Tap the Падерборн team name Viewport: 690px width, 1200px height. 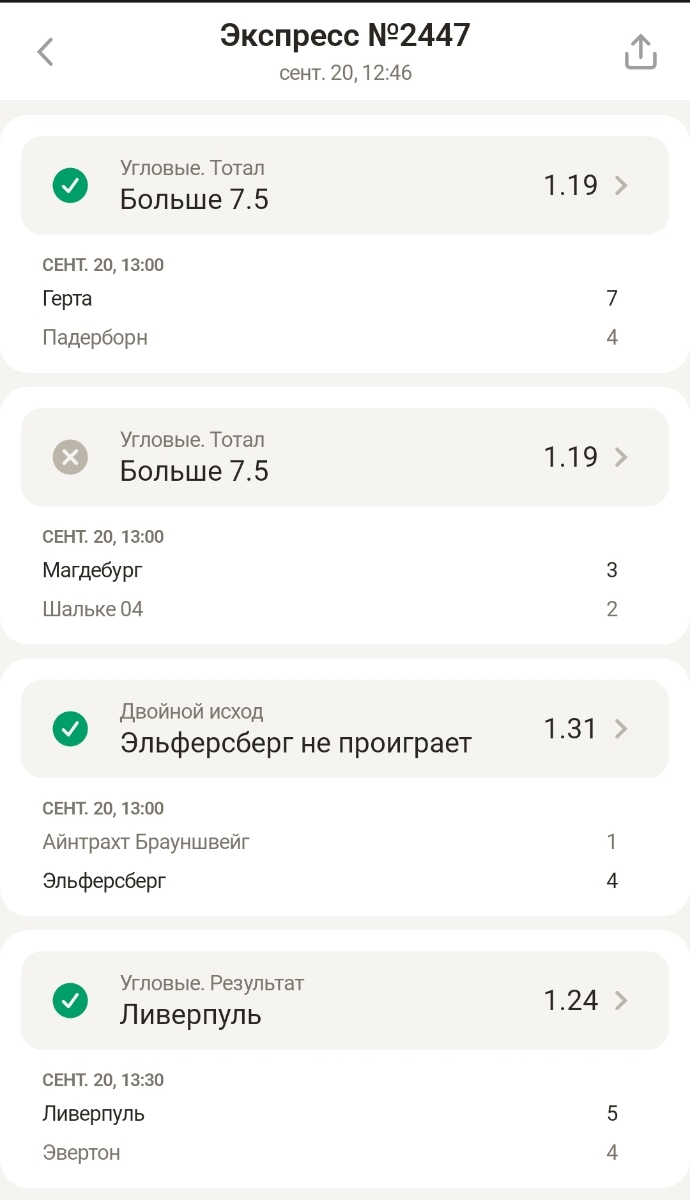[95, 337]
